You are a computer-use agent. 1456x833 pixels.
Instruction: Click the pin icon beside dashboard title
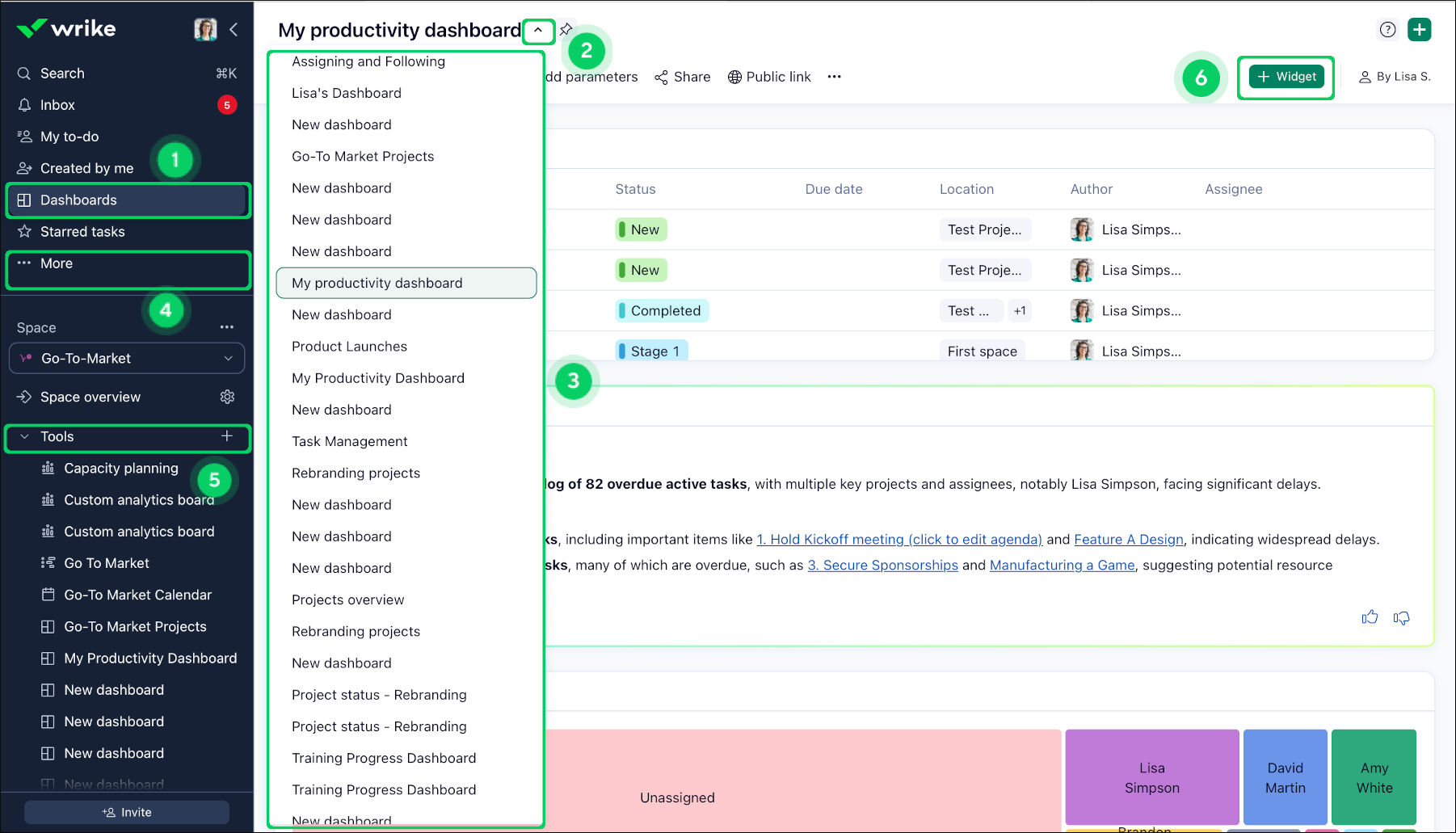(x=566, y=30)
